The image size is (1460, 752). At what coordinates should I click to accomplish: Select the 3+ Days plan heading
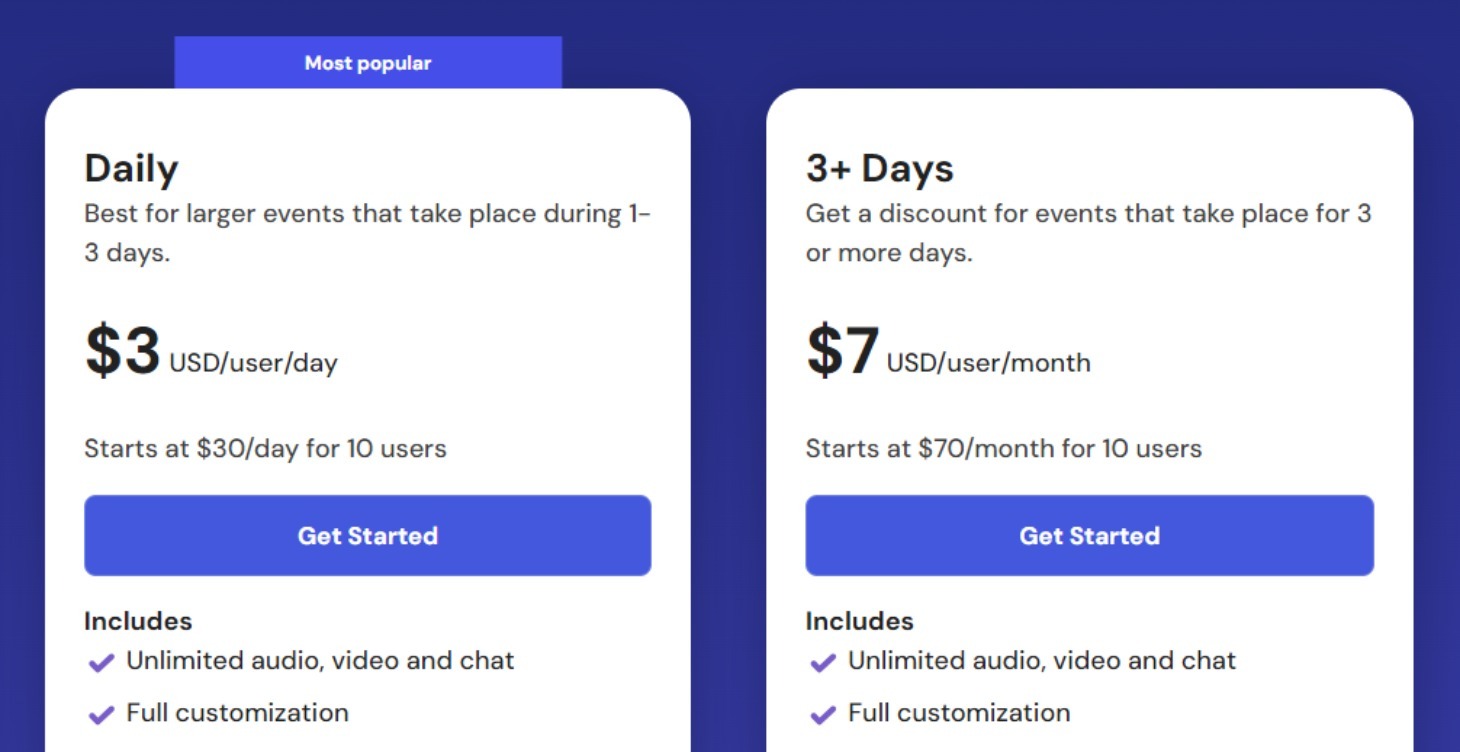[x=879, y=168]
